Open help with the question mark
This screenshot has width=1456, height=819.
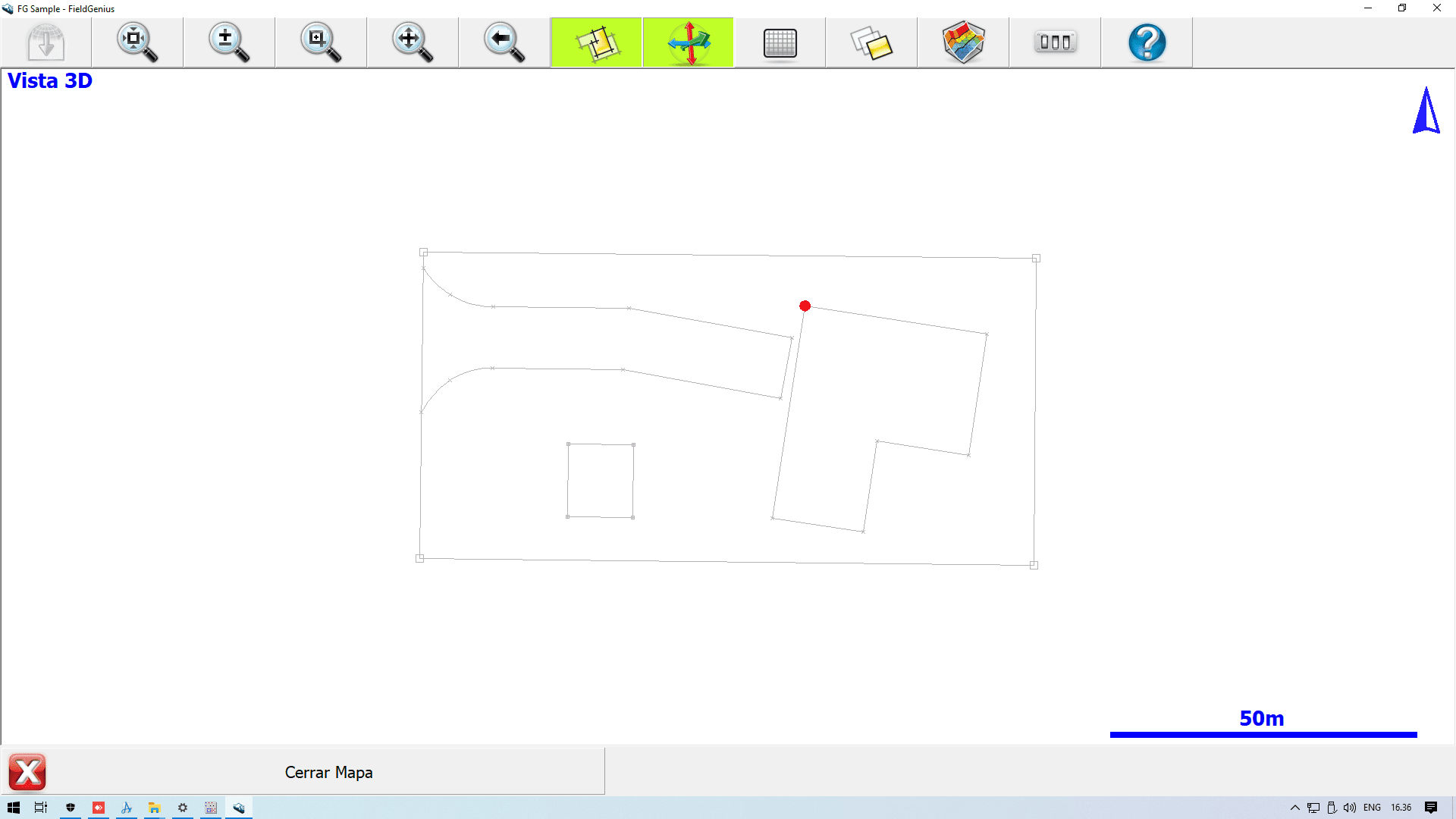[x=1147, y=42]
